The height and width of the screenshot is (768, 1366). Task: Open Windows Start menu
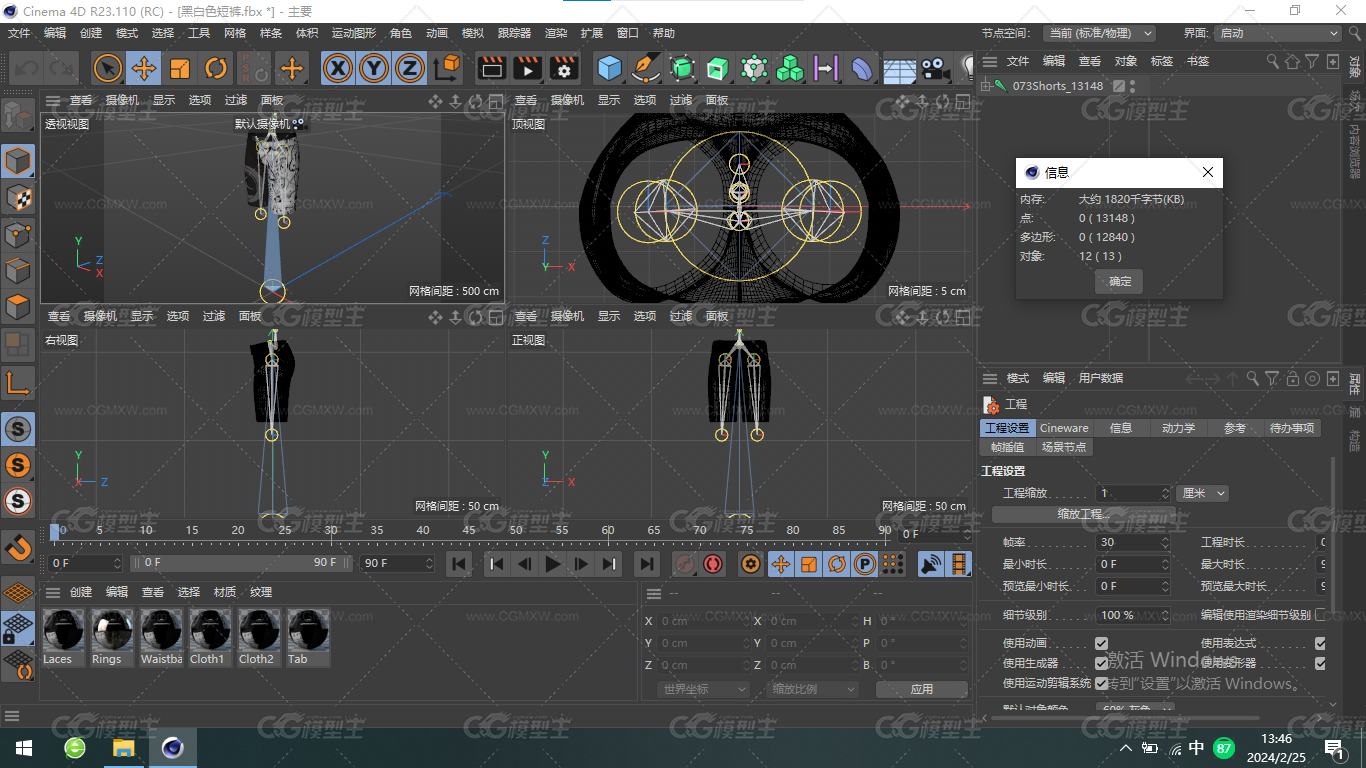coord(24,748)
